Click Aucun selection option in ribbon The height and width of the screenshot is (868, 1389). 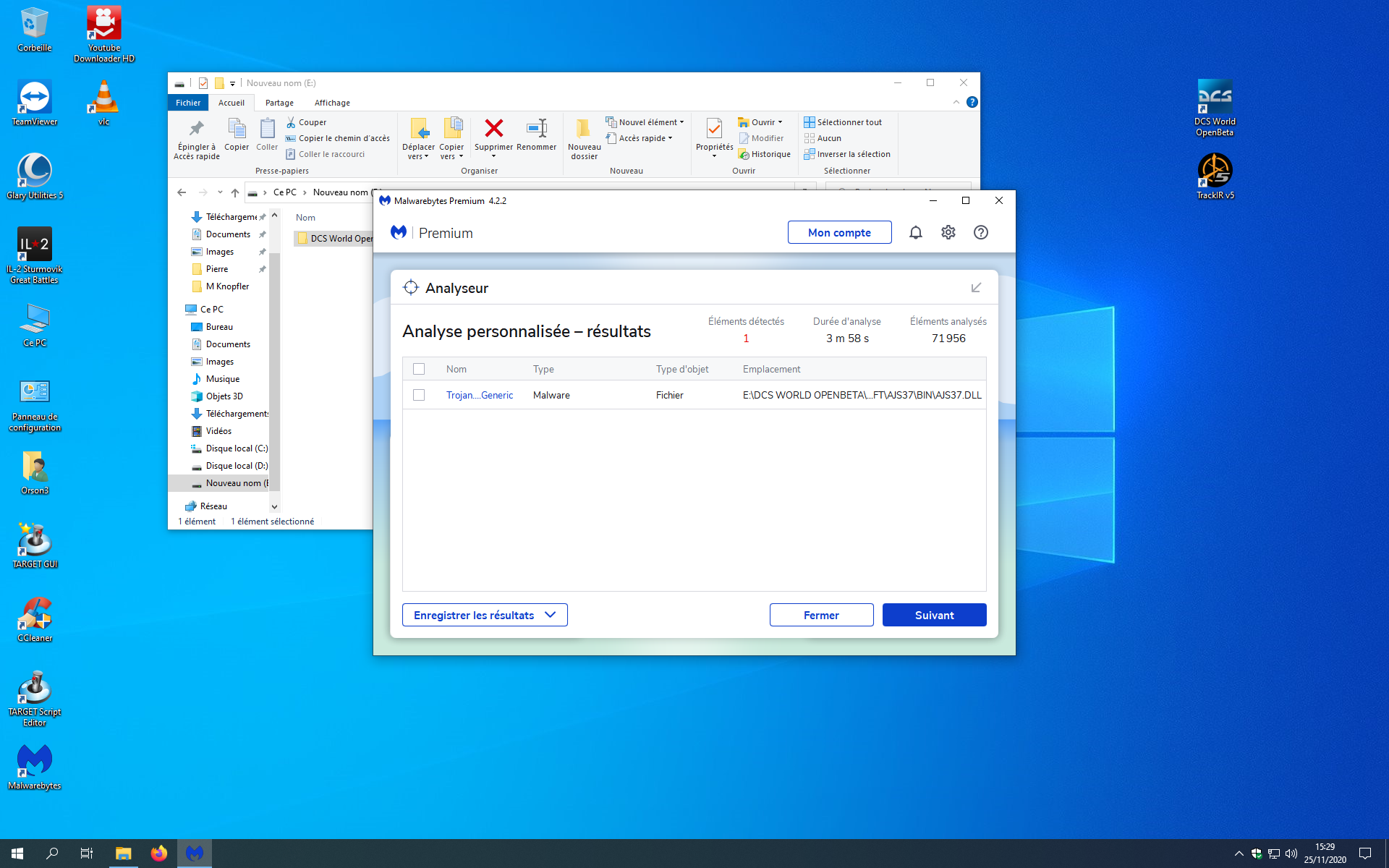(x=823, y=138)
